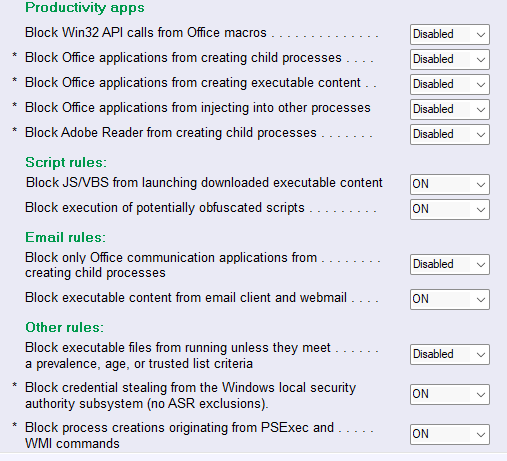This screenshot has height=461, width=507.
Task: Open Office executable content rule dropdown
Action: coord(450,84)
